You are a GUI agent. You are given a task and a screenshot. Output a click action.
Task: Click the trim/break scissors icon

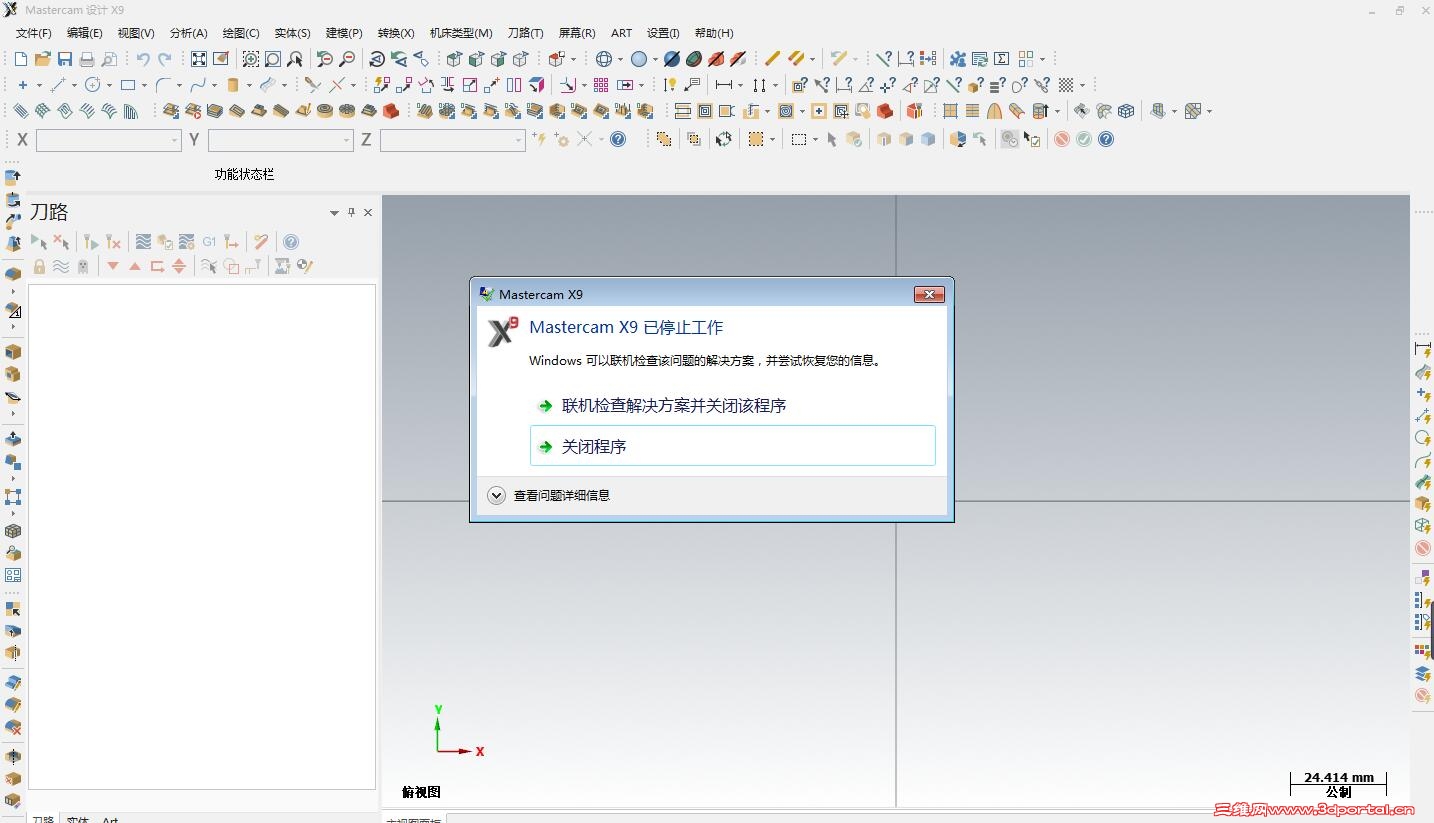(x=313, y=85)
